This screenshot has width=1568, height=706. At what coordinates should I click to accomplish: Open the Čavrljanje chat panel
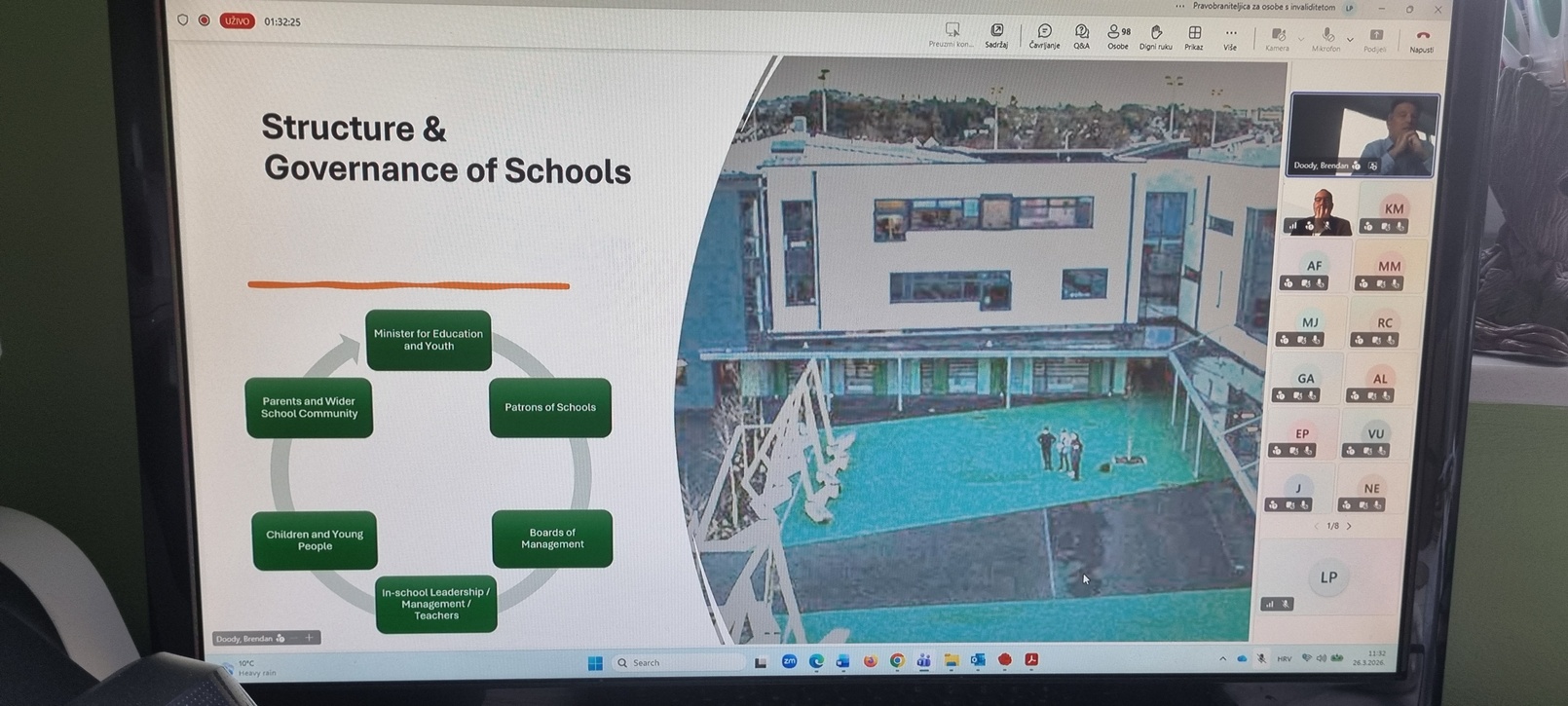point(1044,35)
